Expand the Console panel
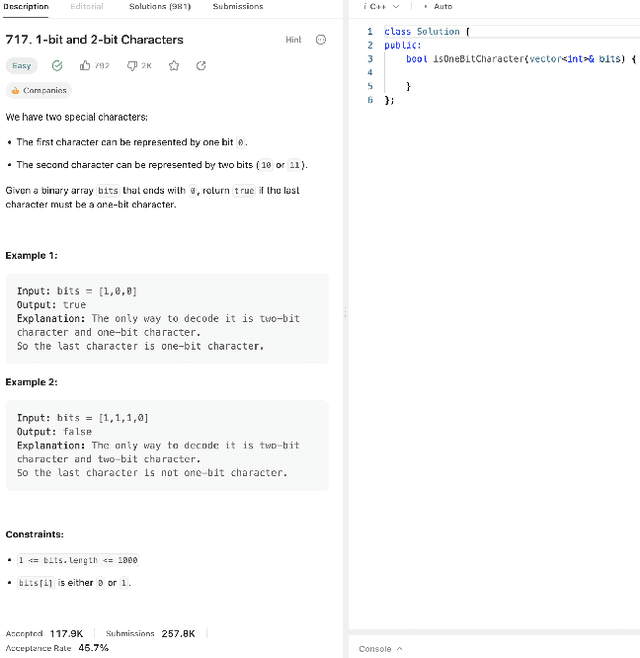Viewport: 640px width, 658px height. point(381,649)
